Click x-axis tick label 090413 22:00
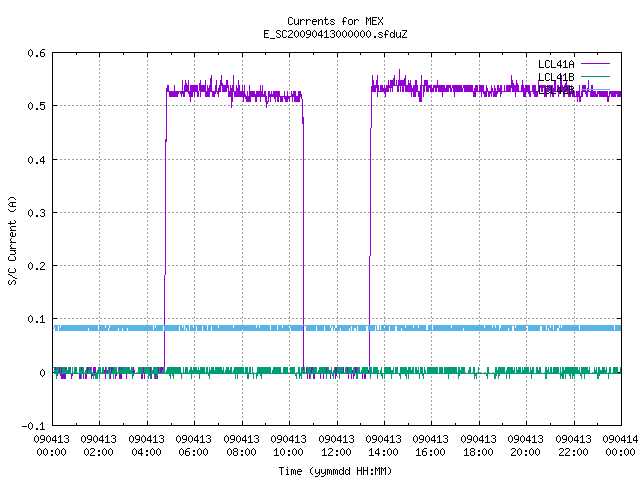The image size is (640, 480). point(573,445)
